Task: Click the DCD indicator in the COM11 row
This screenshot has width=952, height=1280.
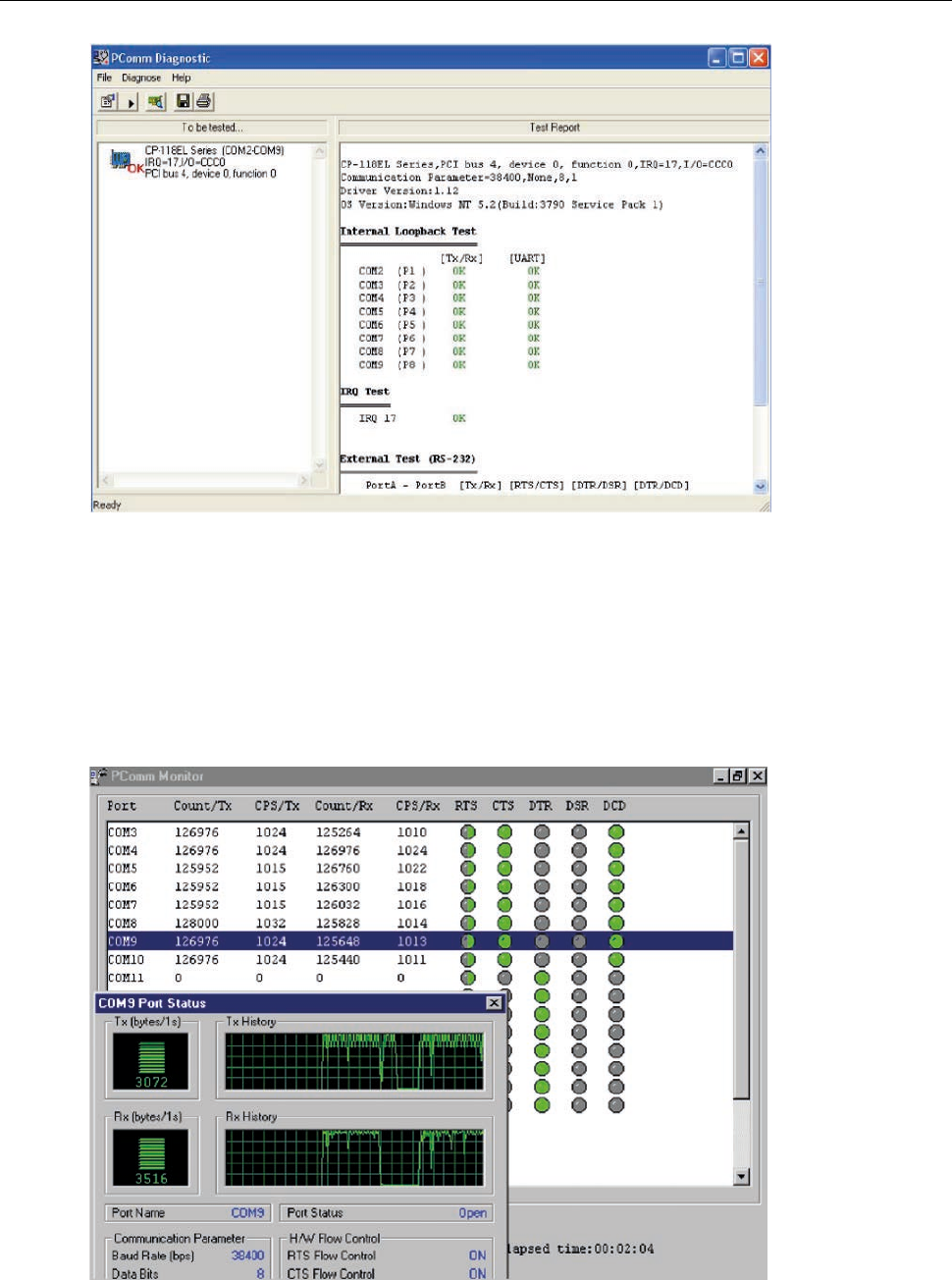Action: click(616, 978)
